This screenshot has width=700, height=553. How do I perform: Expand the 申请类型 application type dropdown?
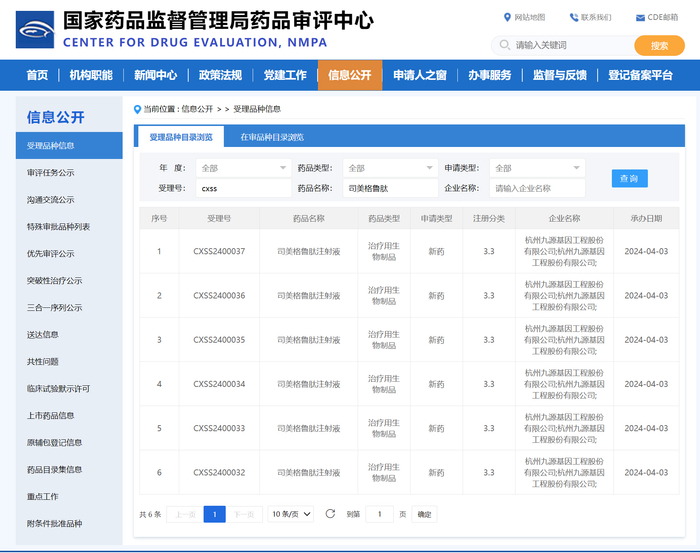tap(537, 168)
